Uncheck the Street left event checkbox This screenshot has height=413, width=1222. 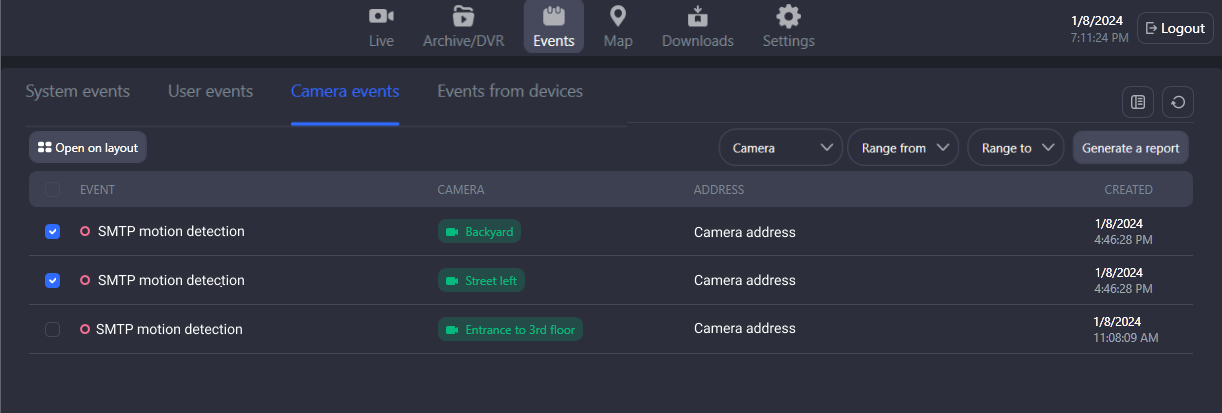pyautogui.click(x=53, y=281)
